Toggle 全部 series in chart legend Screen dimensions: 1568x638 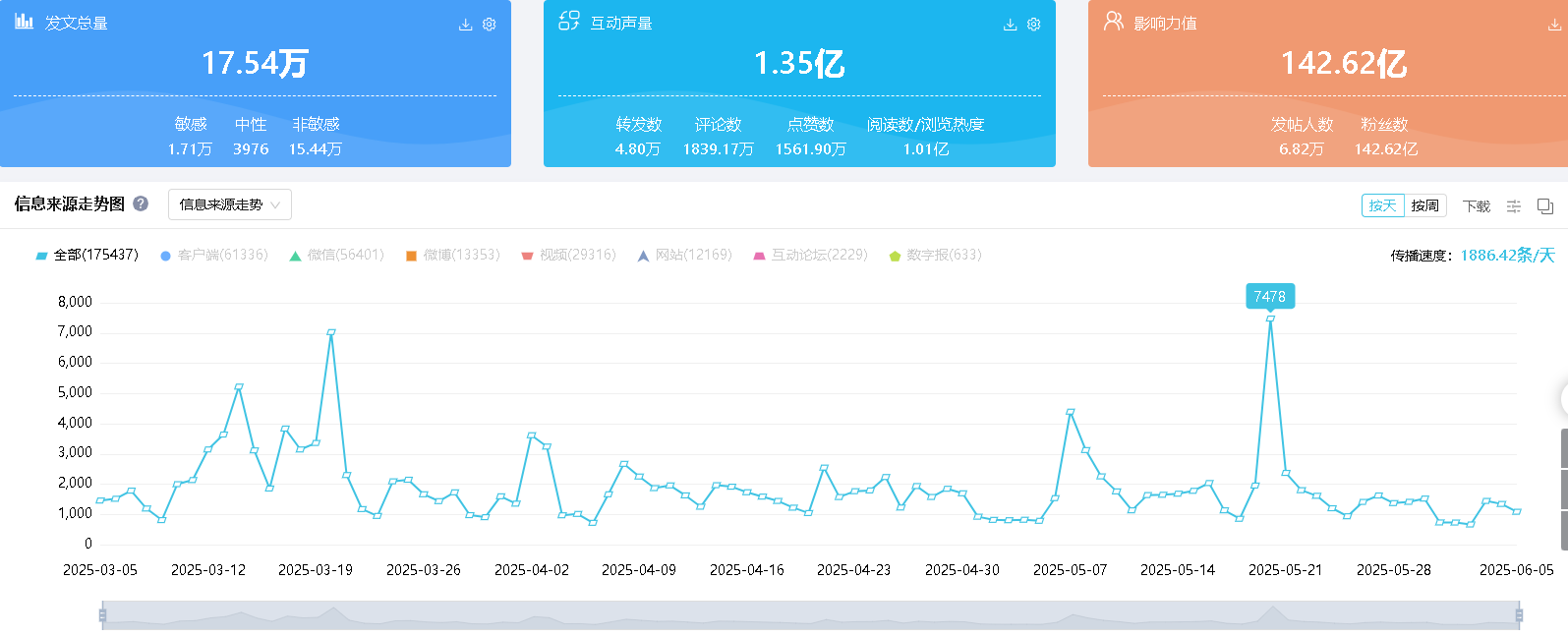(87, 256)
